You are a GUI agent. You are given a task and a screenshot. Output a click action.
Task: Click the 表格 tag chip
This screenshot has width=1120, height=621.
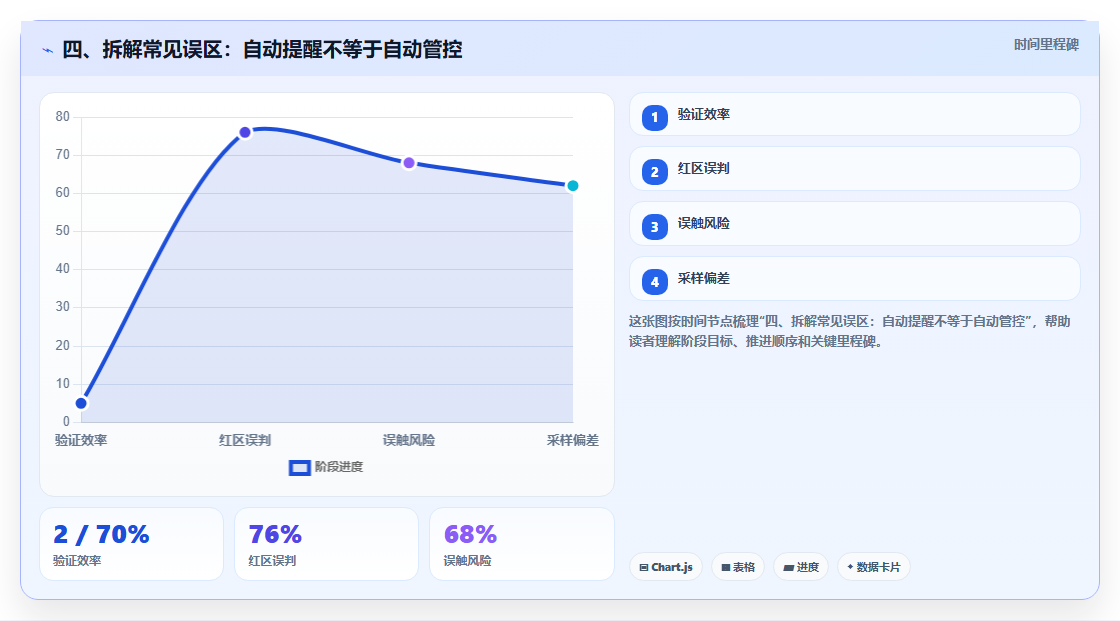point(738,567)
